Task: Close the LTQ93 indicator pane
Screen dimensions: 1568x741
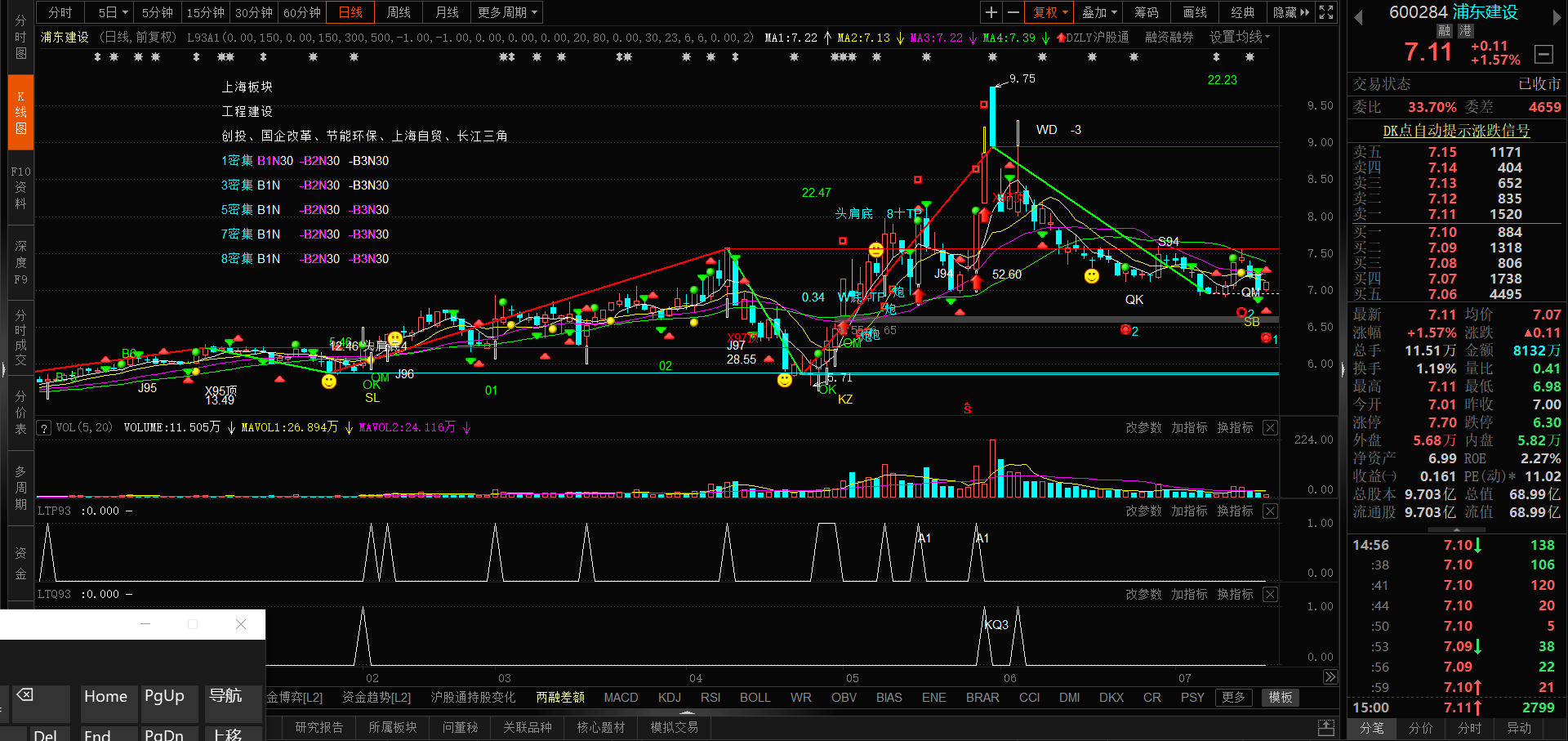Action: (1270, 595)
